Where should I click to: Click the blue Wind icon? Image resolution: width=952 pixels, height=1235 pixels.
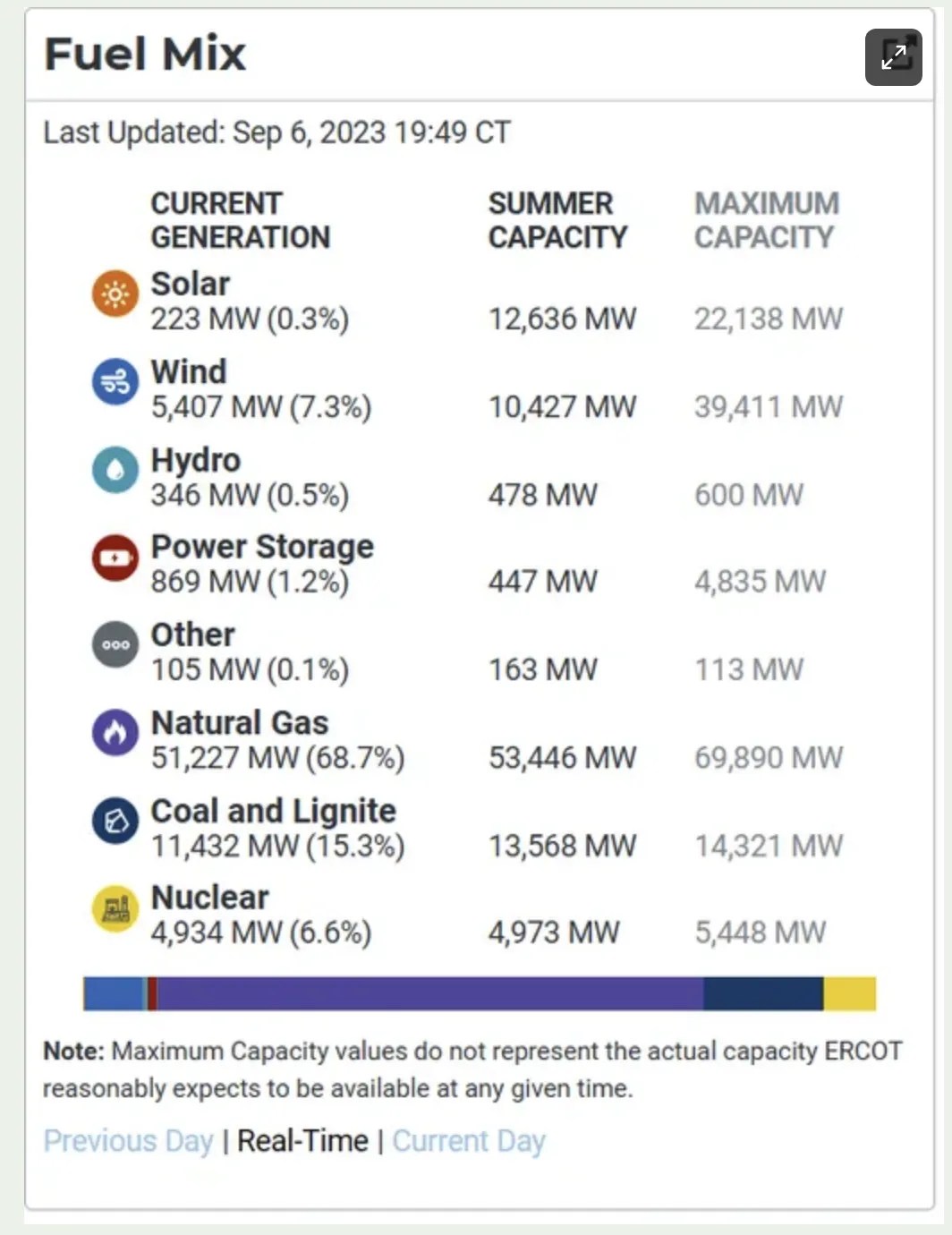[x=115, y=382]
